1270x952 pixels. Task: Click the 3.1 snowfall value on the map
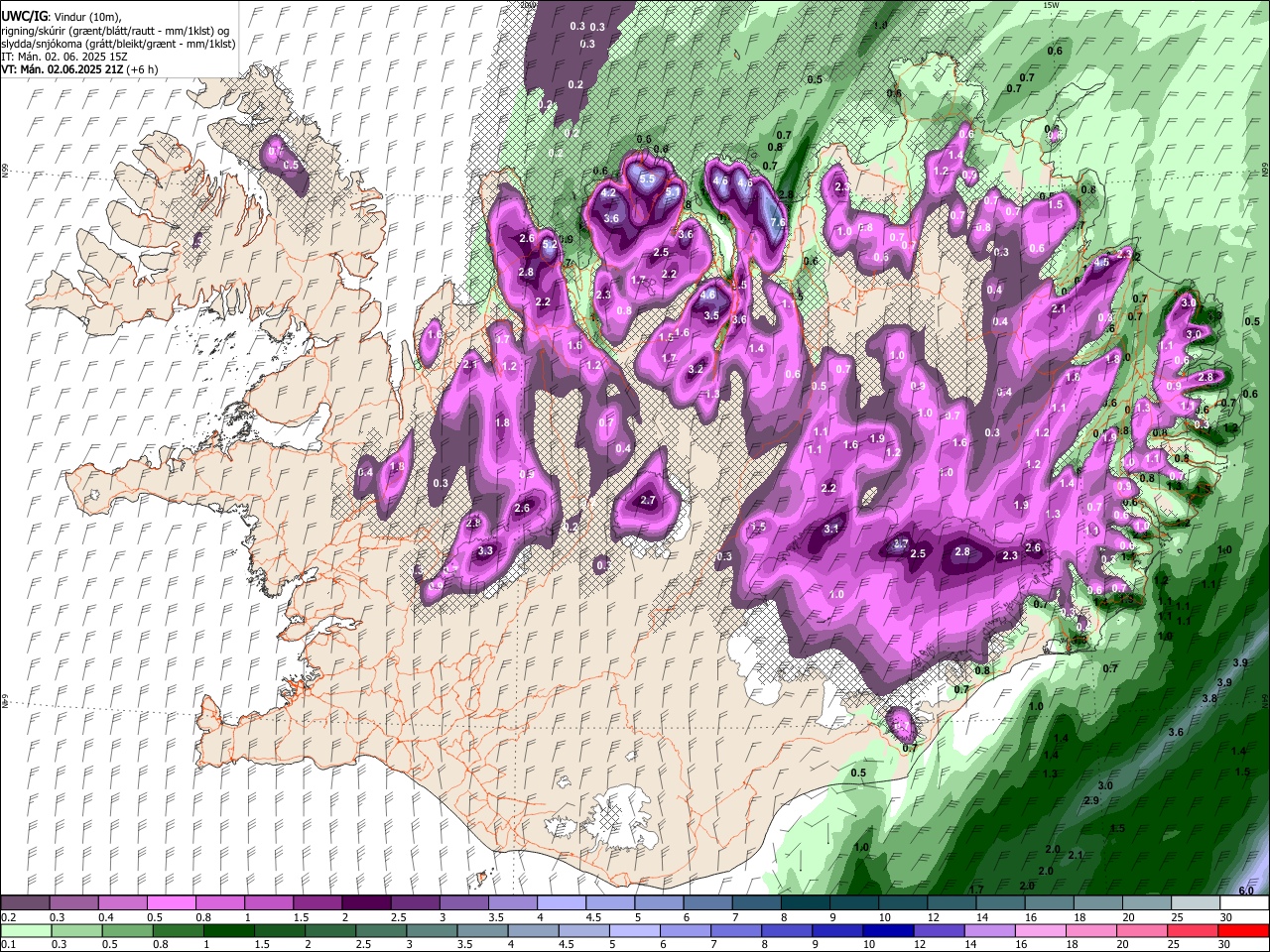[x=832, y=530]
